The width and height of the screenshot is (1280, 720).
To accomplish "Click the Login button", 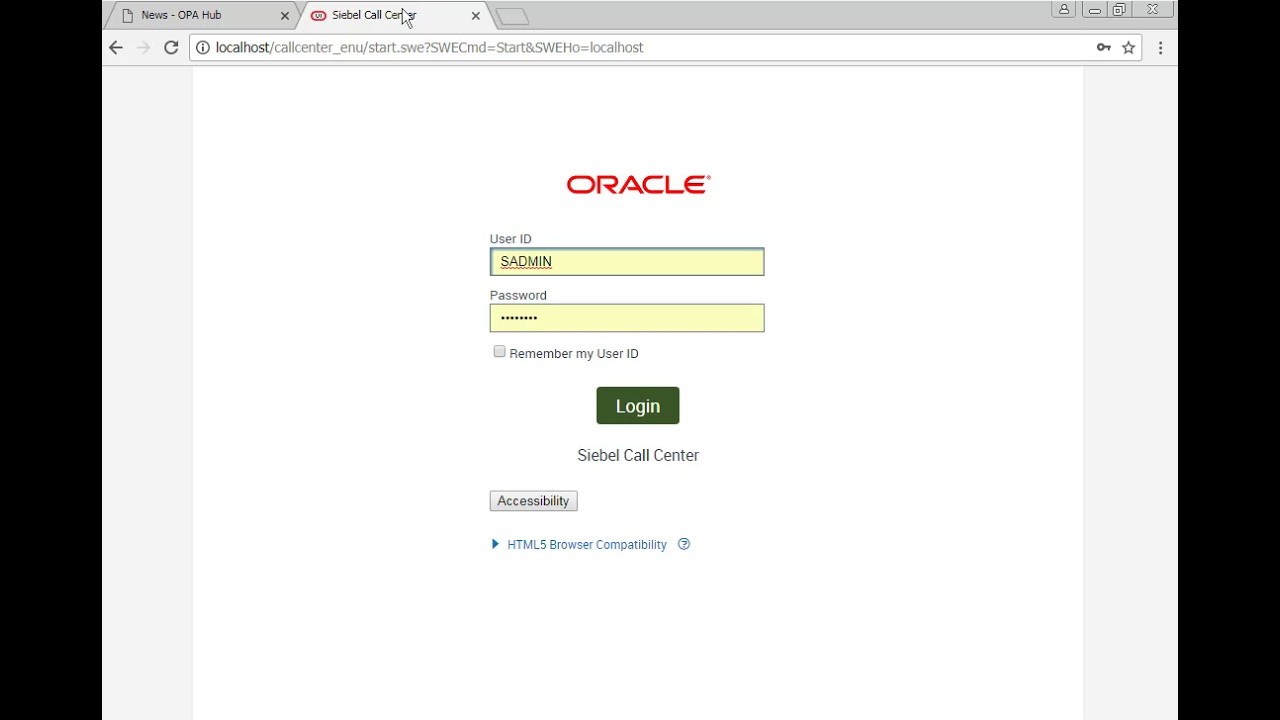I will (638, 406).
